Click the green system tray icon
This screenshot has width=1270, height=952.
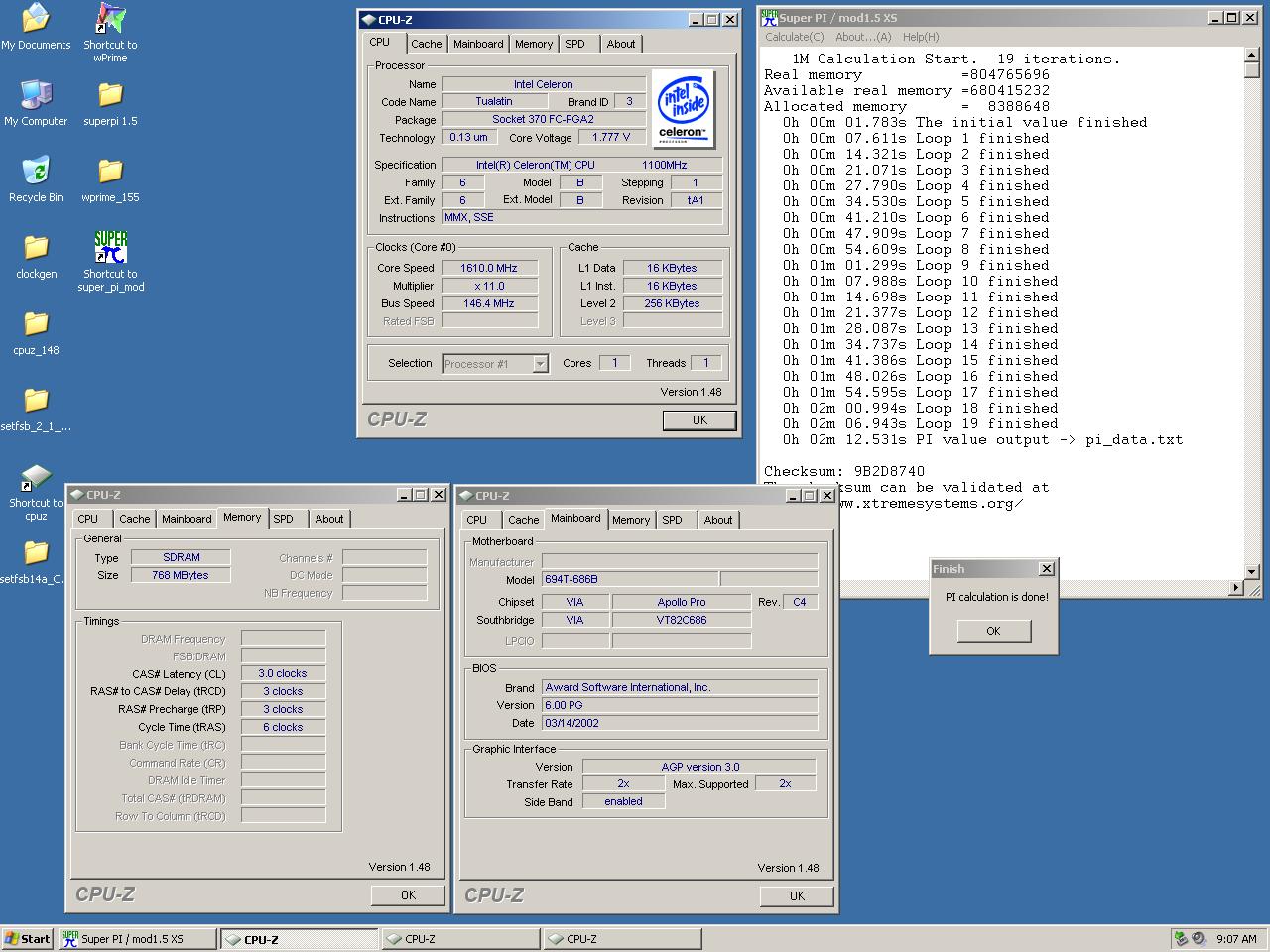(x=1181, y=938)
